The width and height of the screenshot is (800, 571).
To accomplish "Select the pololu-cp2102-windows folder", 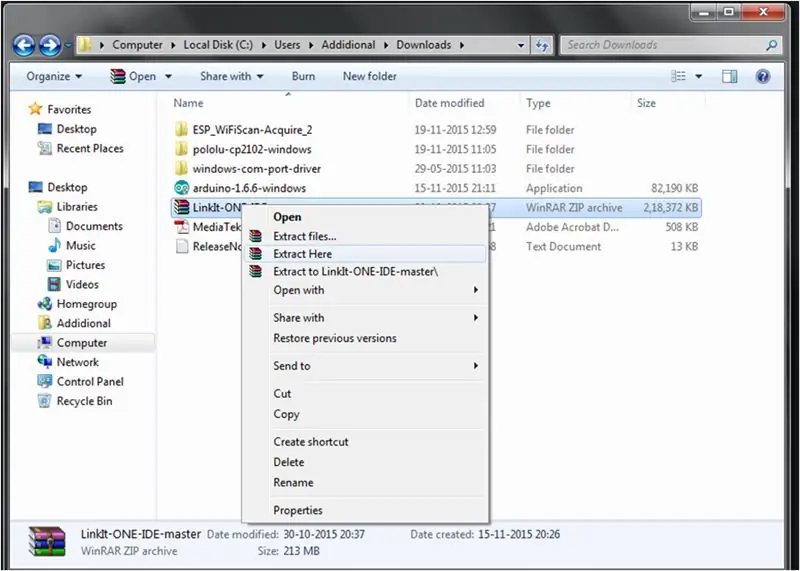I will pos(252,150).
